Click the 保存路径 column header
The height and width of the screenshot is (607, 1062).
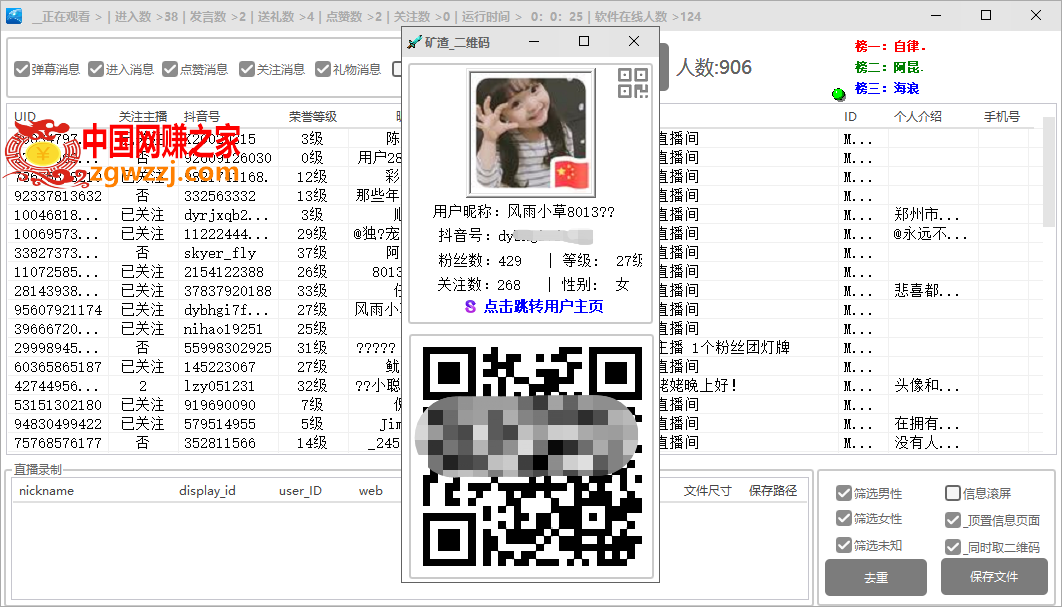773,490
